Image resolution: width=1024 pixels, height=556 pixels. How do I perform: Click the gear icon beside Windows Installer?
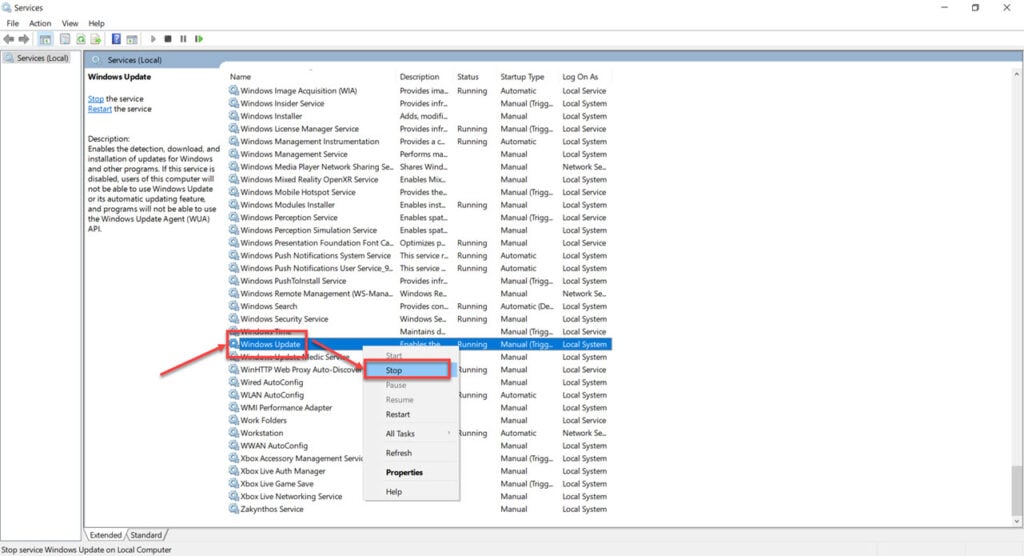coord(234,116)
